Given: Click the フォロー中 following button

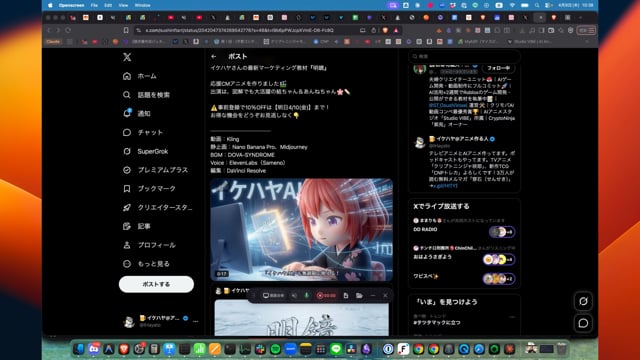Looking at the screenshot, I should (x=498, y=68).
